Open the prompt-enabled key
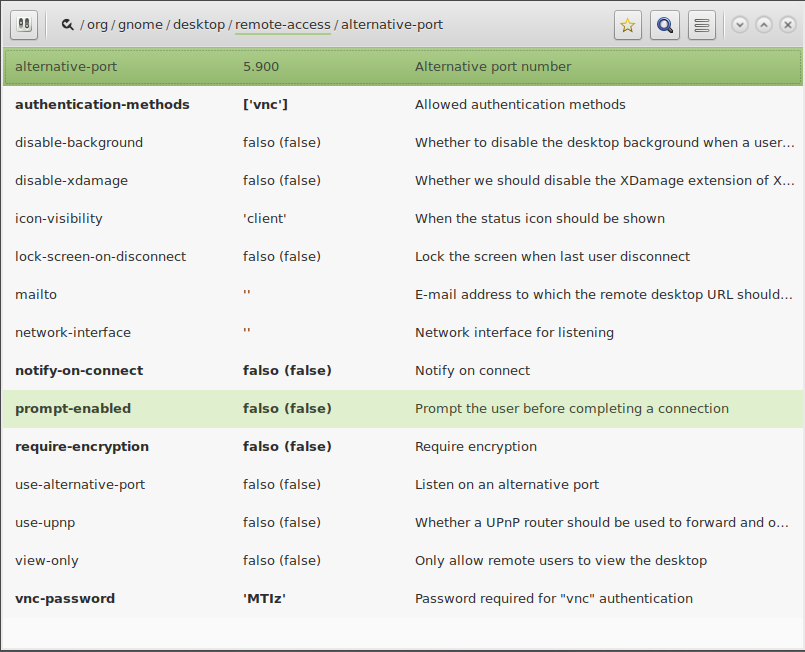The image size is (805, 652). pyautogui.click(x=402, y=409)
